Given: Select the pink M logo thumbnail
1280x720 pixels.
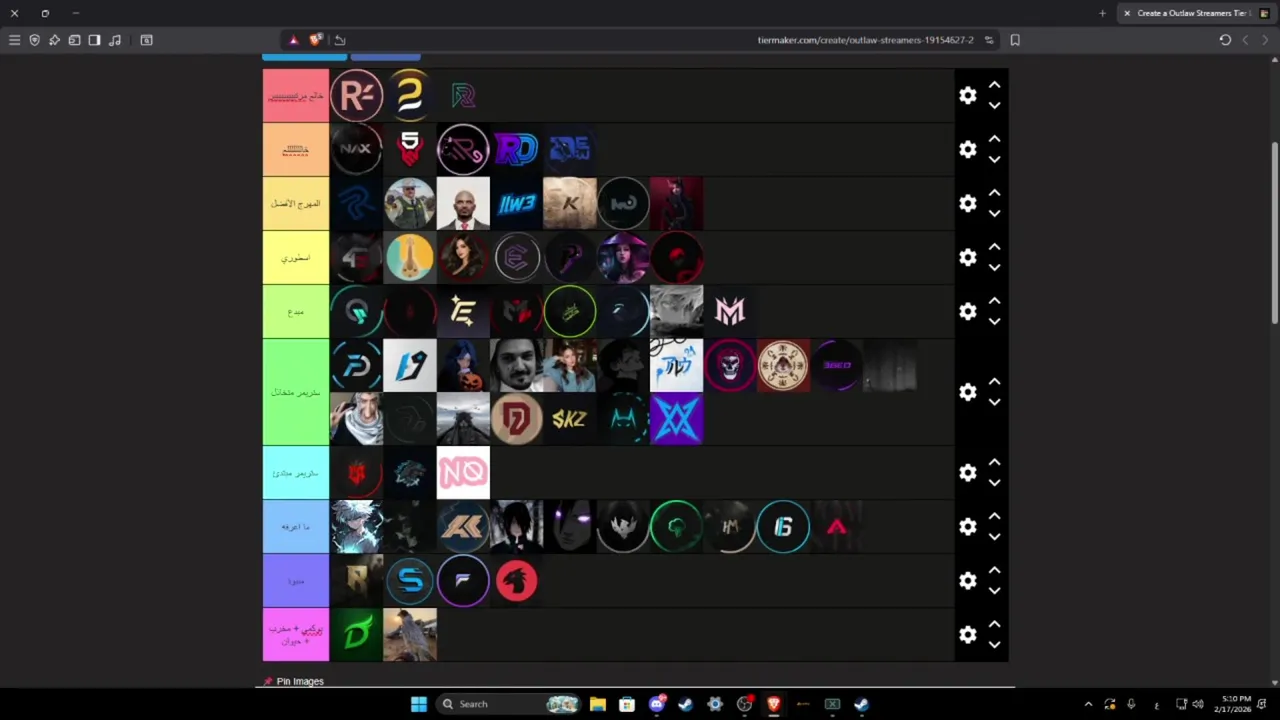Looking at the screenshot, I should point(730,311).
